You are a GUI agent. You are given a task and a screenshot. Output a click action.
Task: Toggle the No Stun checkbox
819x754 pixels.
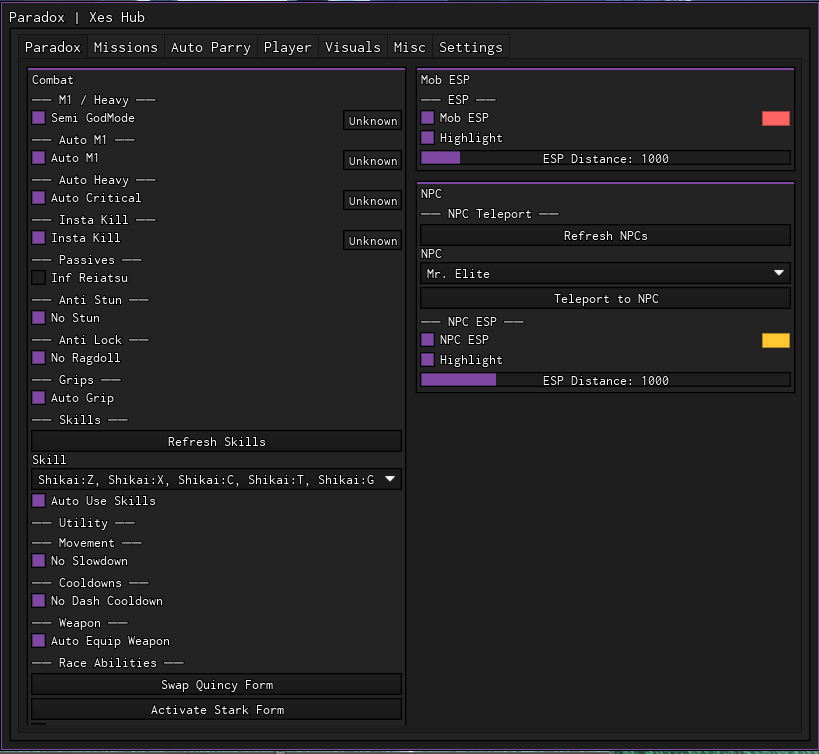(x=39, y=317)
